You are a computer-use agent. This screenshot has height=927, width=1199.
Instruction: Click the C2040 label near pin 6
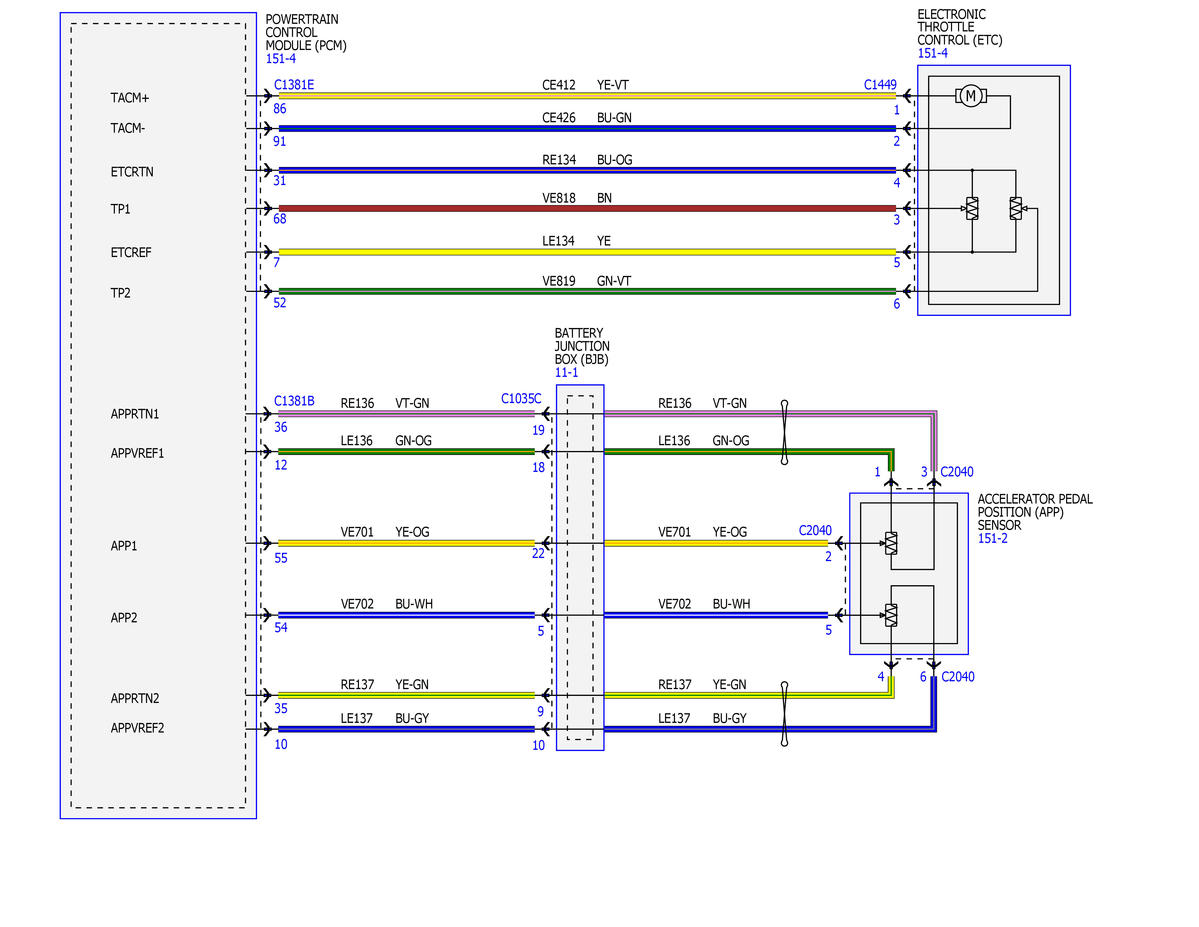[957, 677]
